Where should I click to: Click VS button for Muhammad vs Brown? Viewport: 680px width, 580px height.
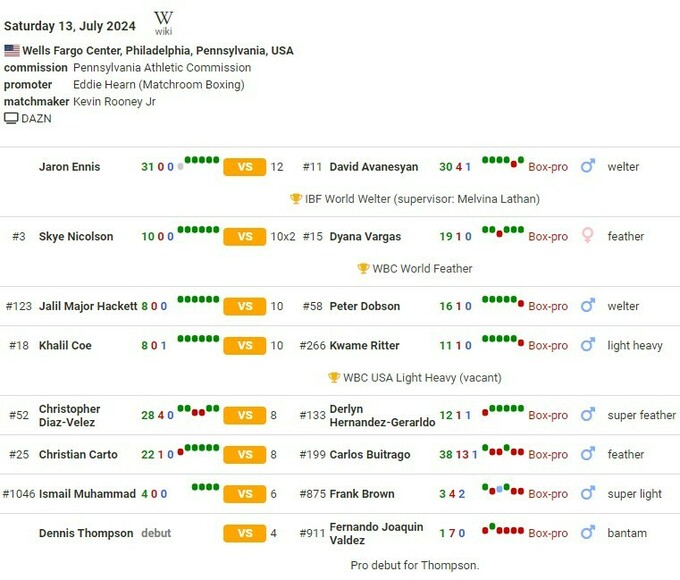(x=244, y=494)
